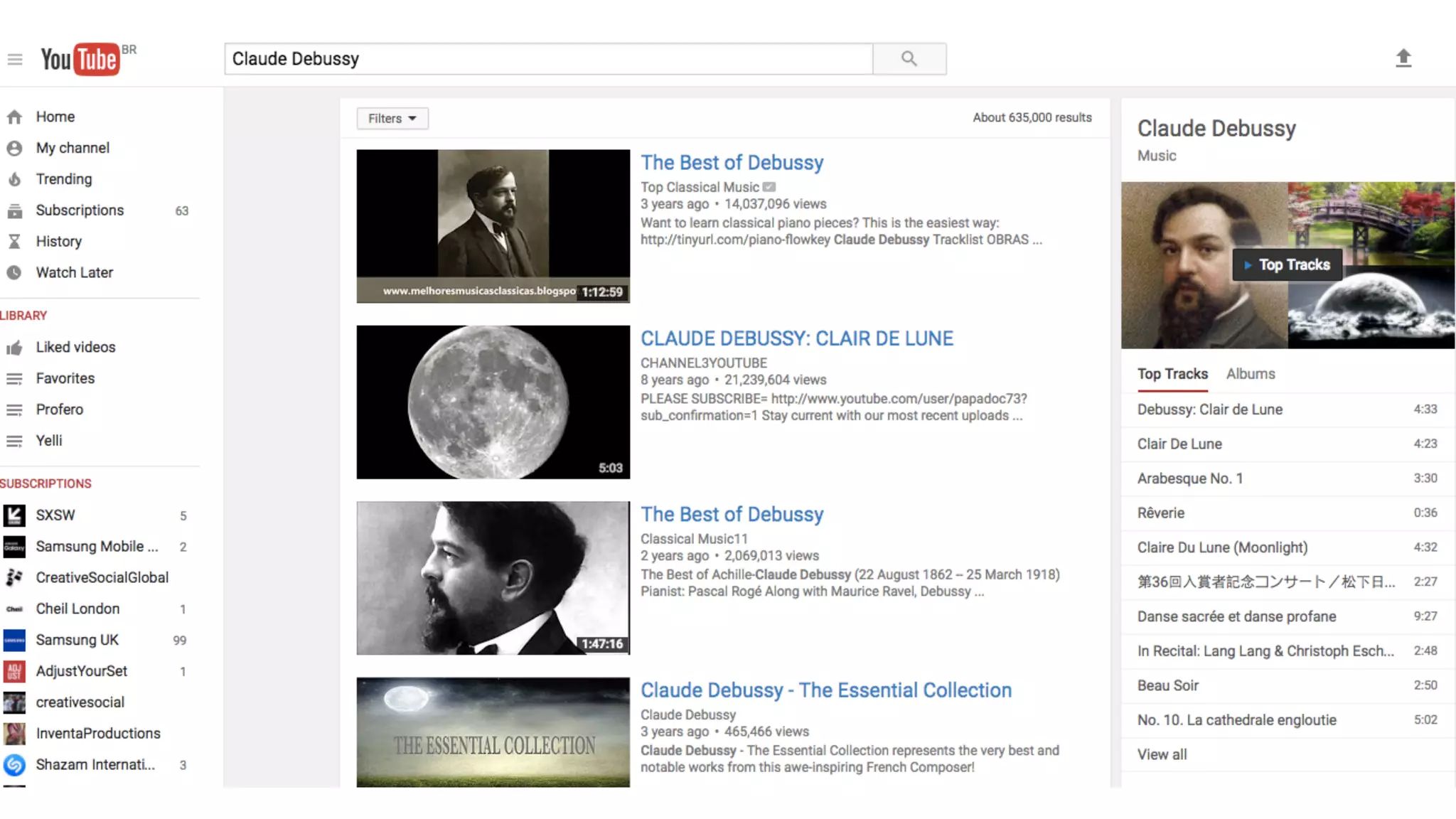The height and width of the screenshot is (819, 1456).
Task: Open the Subscriptions sidebar item
Action: point(80,210)
